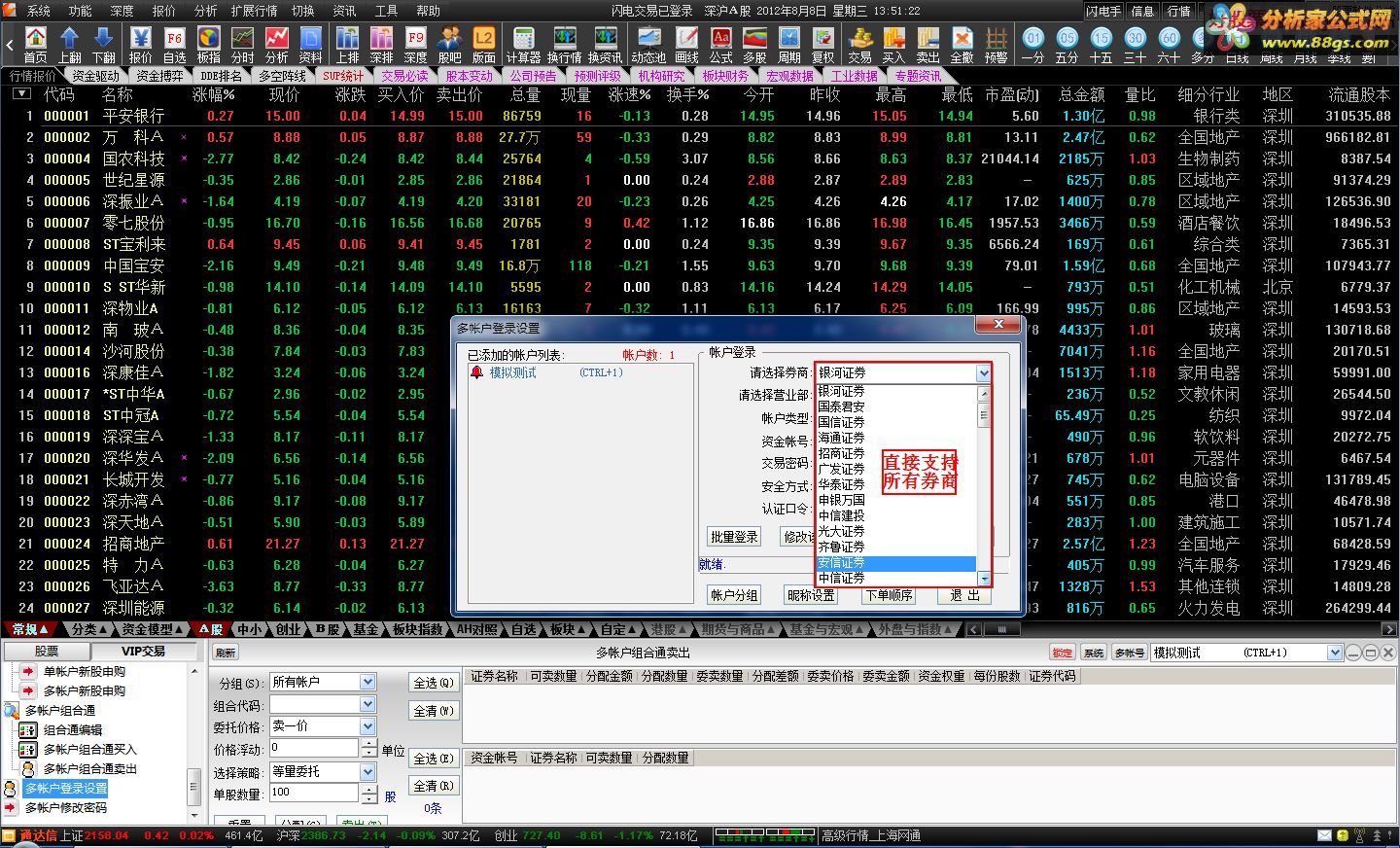Click the 昵称设置 button
The image size is (1400, 848).
tap(811, 595)
